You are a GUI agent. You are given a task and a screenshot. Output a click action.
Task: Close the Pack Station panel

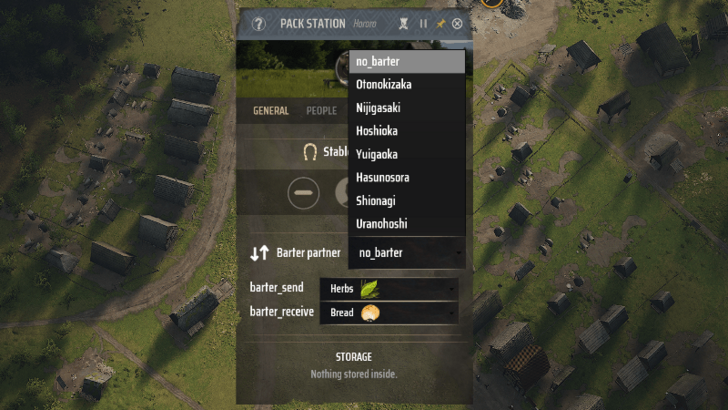coord(457,24)
